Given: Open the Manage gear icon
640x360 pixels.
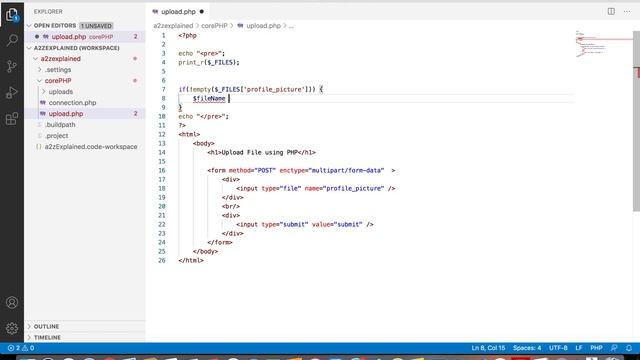Looking at the screenshot, I should tap(12, 328).
